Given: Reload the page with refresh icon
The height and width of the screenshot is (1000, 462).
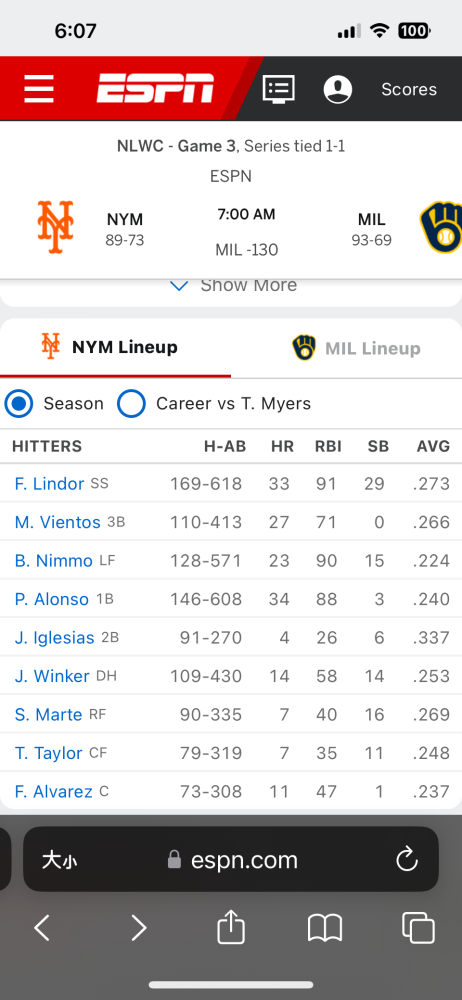Looking at the screenshot, I should tap(406, 860).
